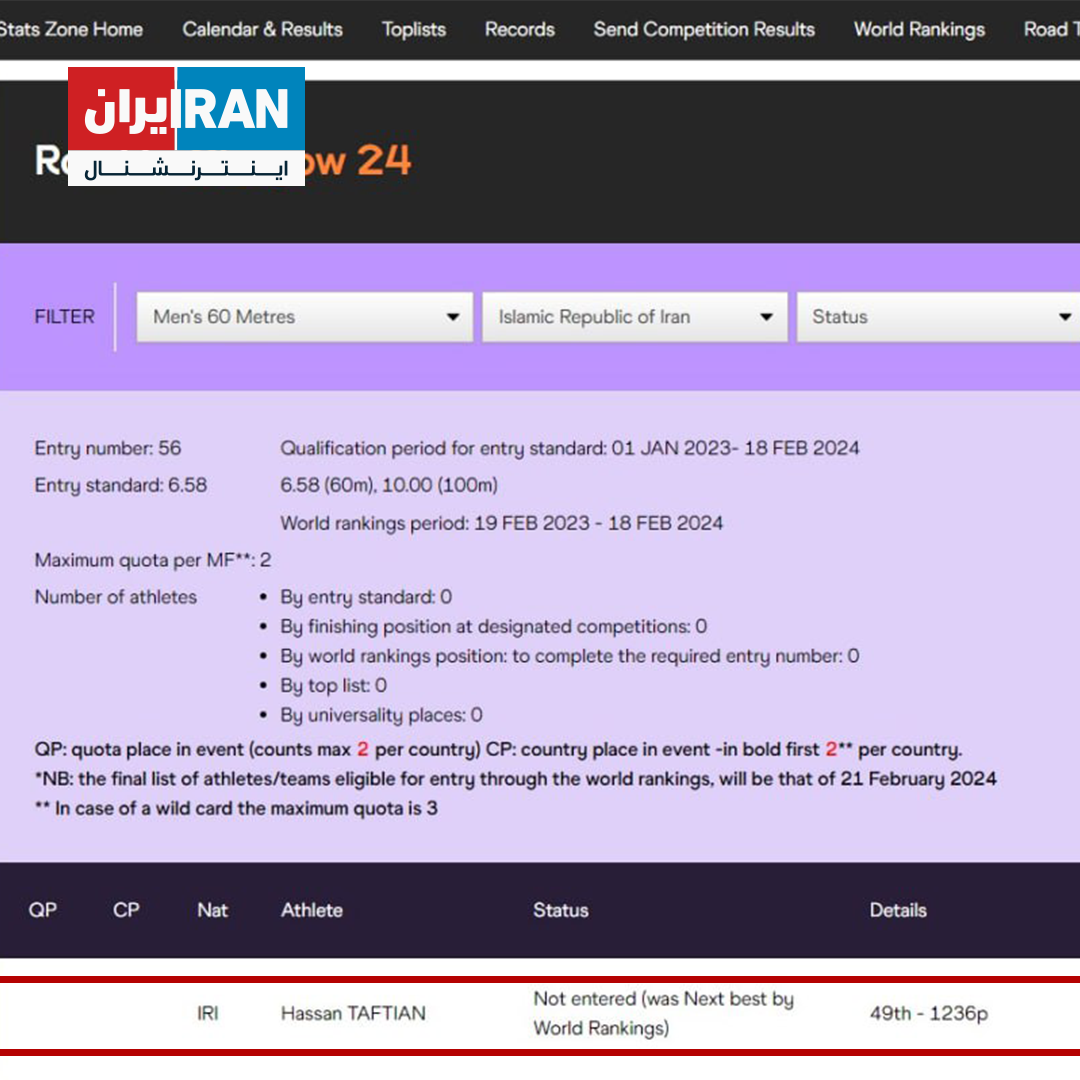The width and height of the screenshot is (1080, 1080).
Task: Click athlete name Hassan TAFTIAN
Action: [x=354, y=1013]
